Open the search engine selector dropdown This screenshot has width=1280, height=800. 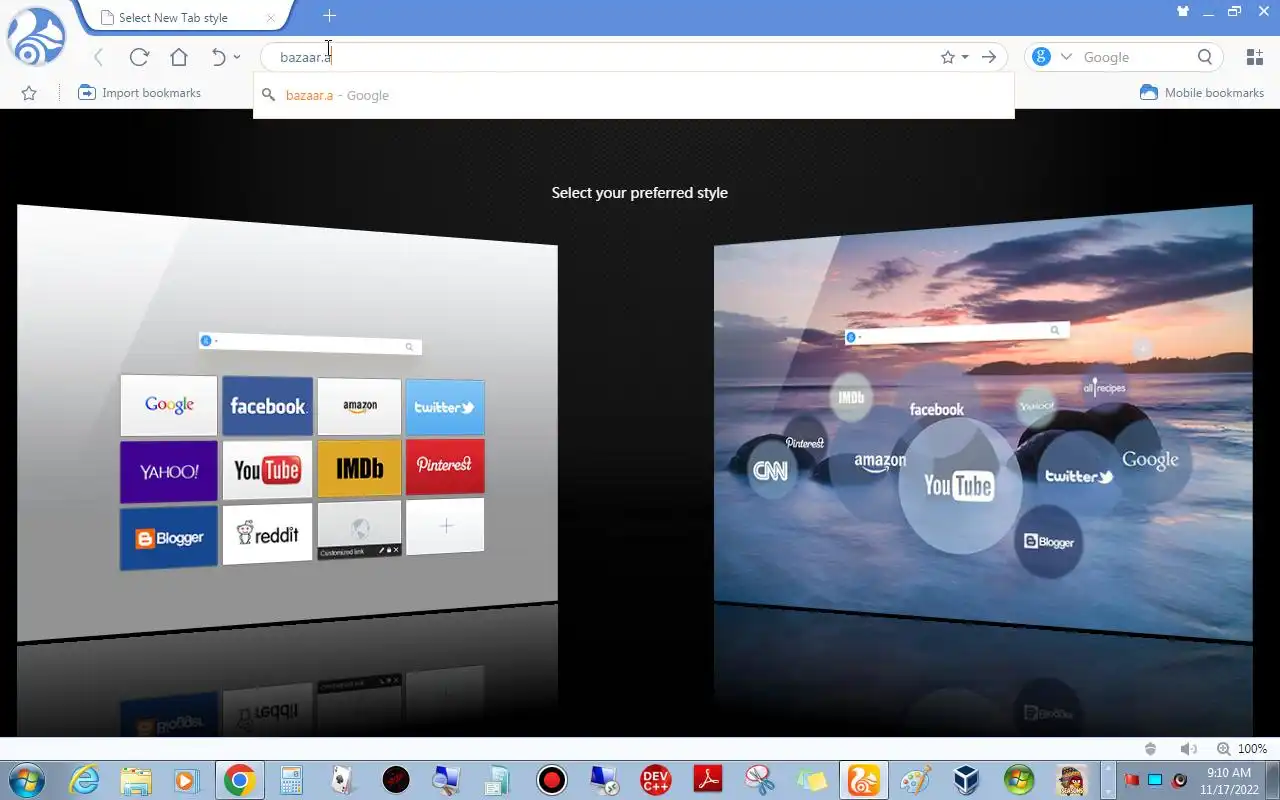pyautogui.click(x=1066, y=57)
